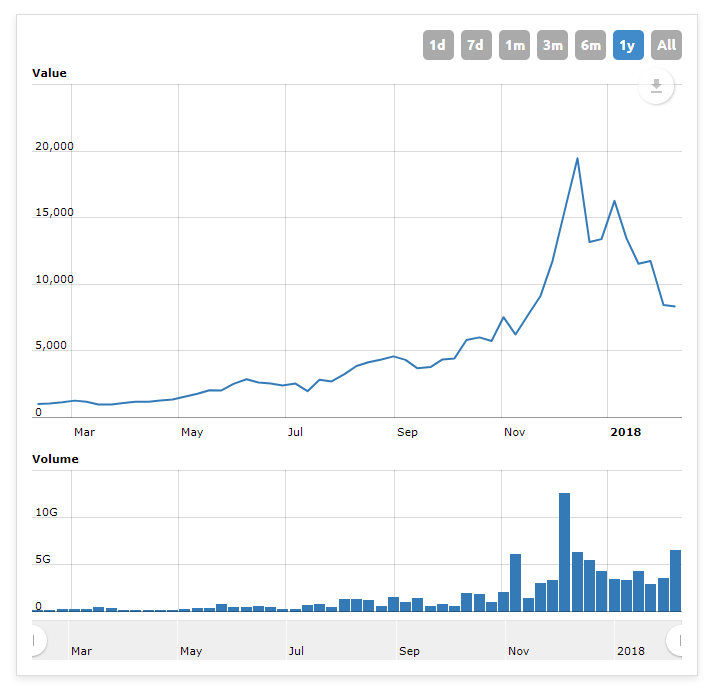The height and width of the screenshot is (691, 713).
Task: Choose the active 1y range button
Action: [x=628, y=45]
